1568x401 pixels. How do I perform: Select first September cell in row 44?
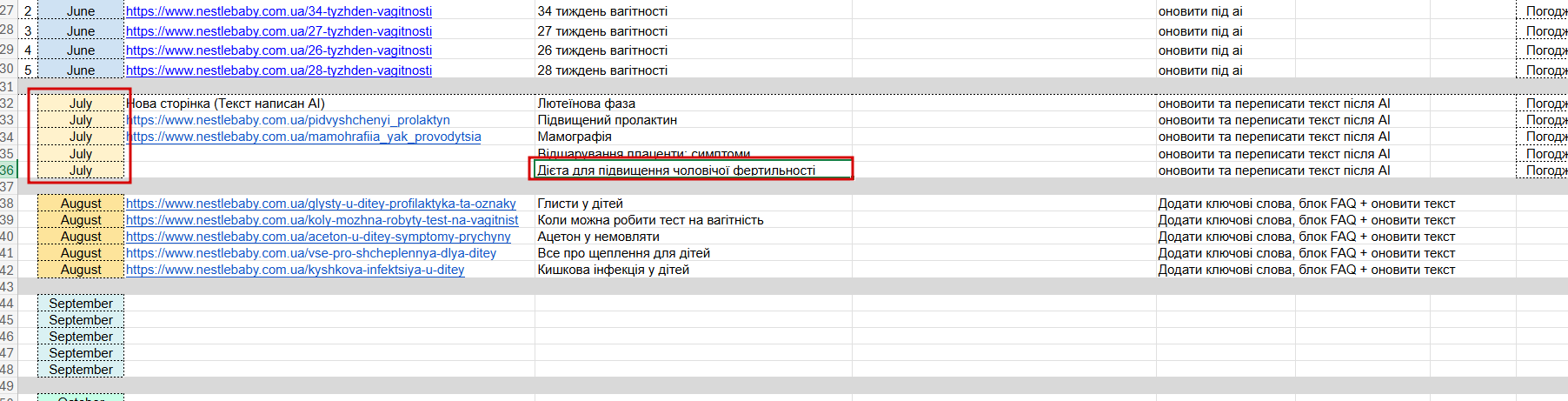pyautogui.click(x=81, y=304)
